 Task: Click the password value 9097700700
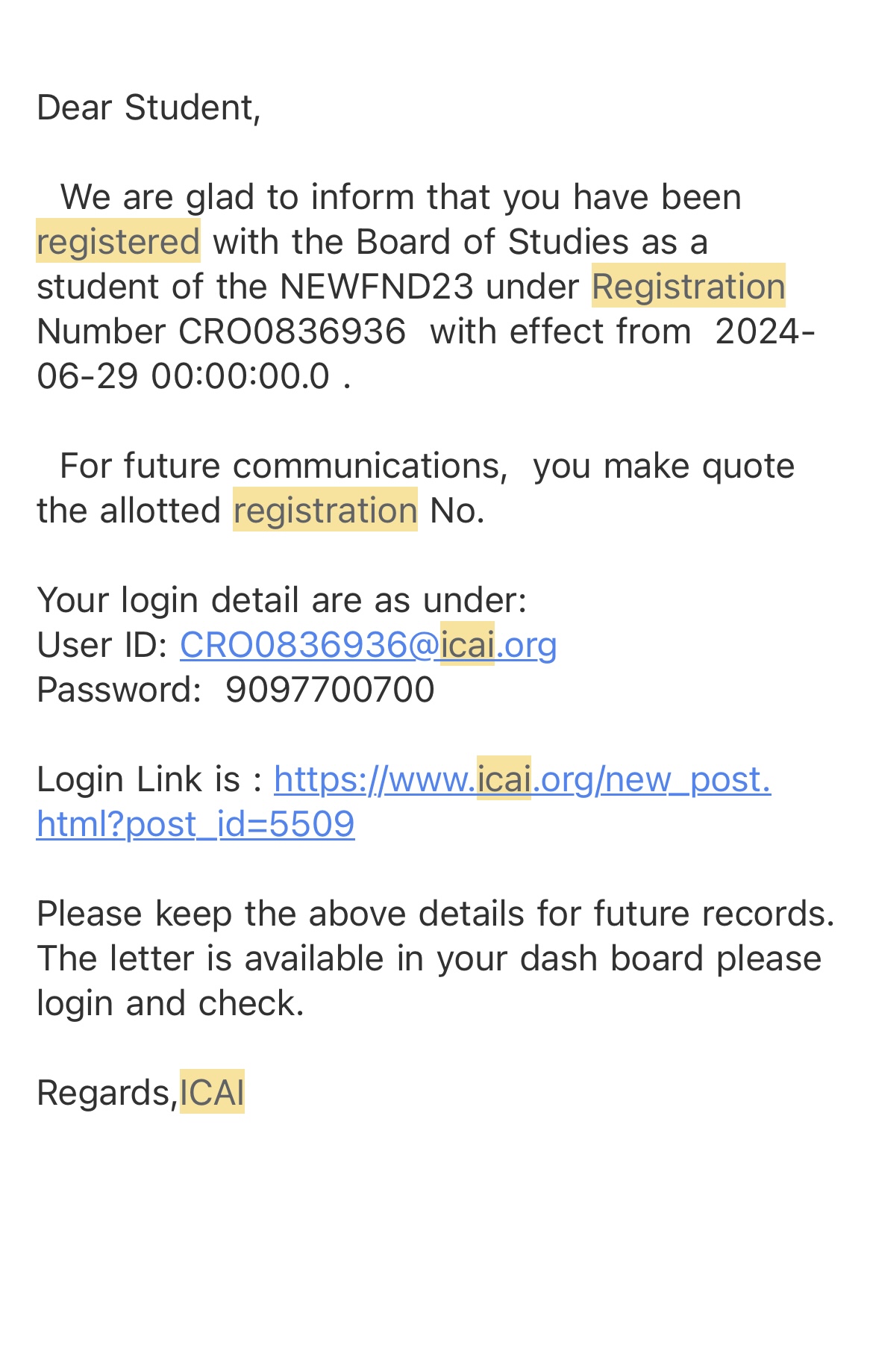[330, 690]
